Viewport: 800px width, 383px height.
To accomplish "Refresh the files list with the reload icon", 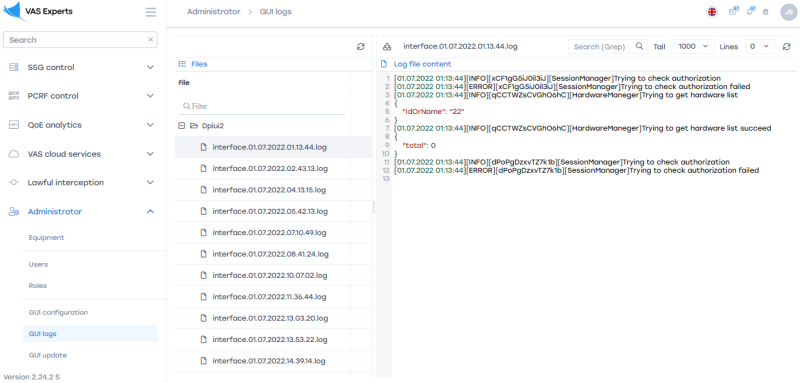I will tap(361, 46).
